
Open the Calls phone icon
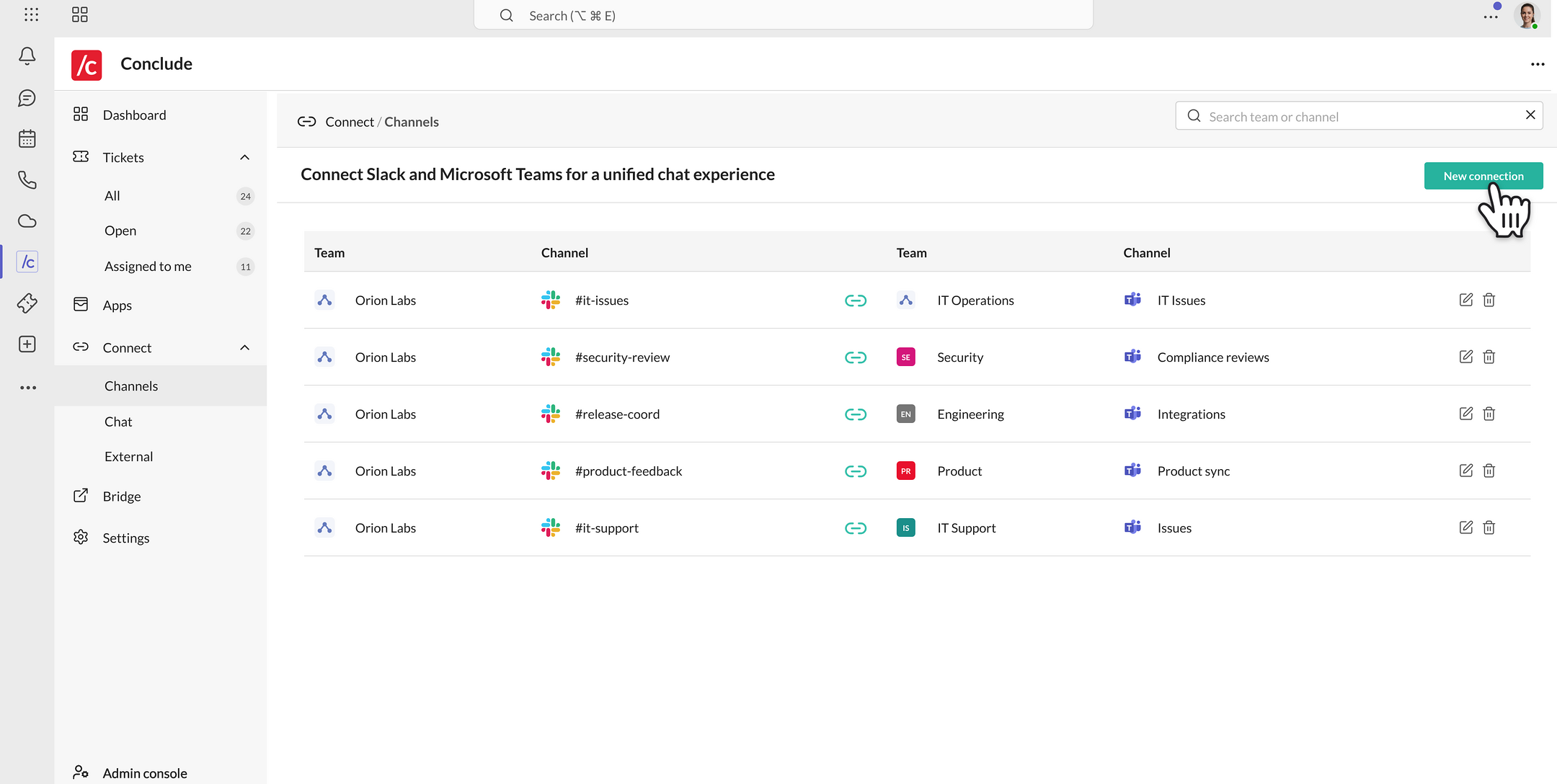(27, 179)
